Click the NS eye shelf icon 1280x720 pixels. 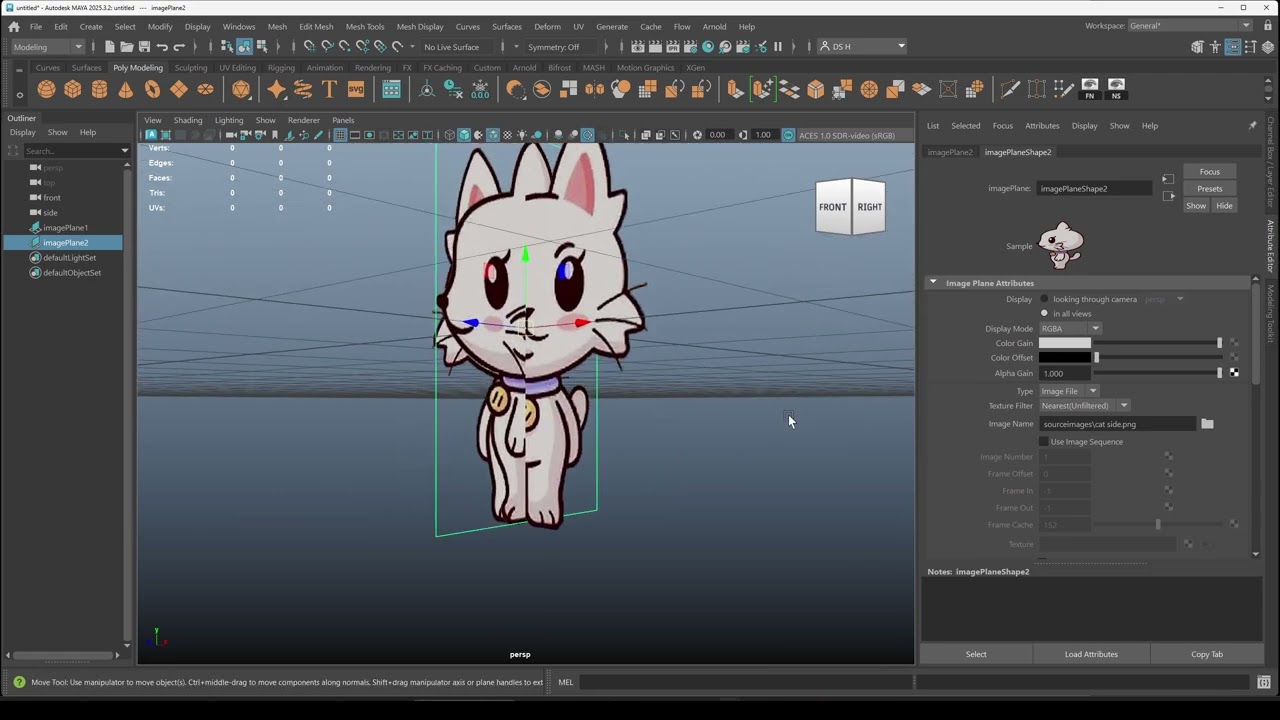click(1116, 89)
